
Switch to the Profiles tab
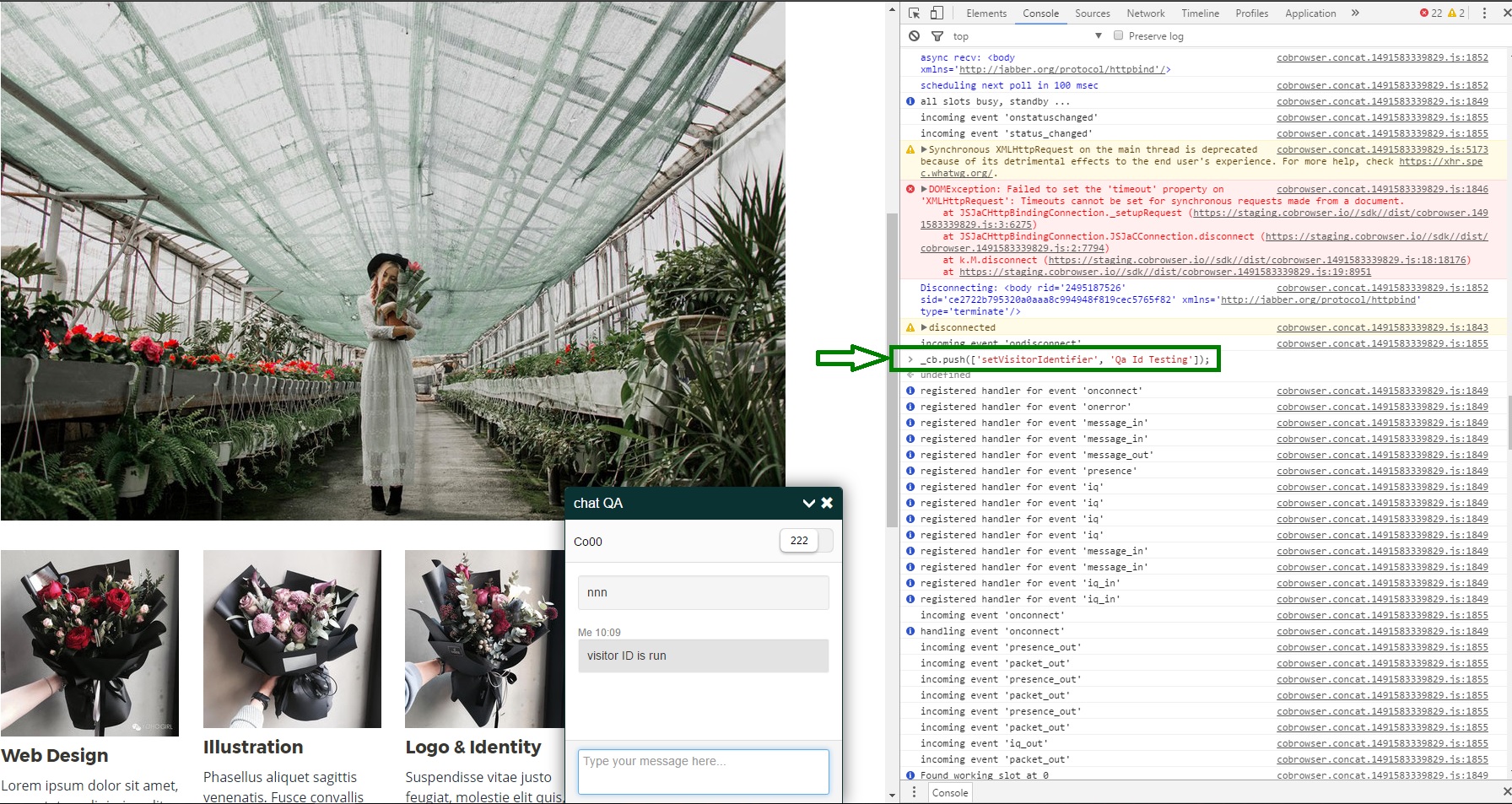pos(1252,13)
